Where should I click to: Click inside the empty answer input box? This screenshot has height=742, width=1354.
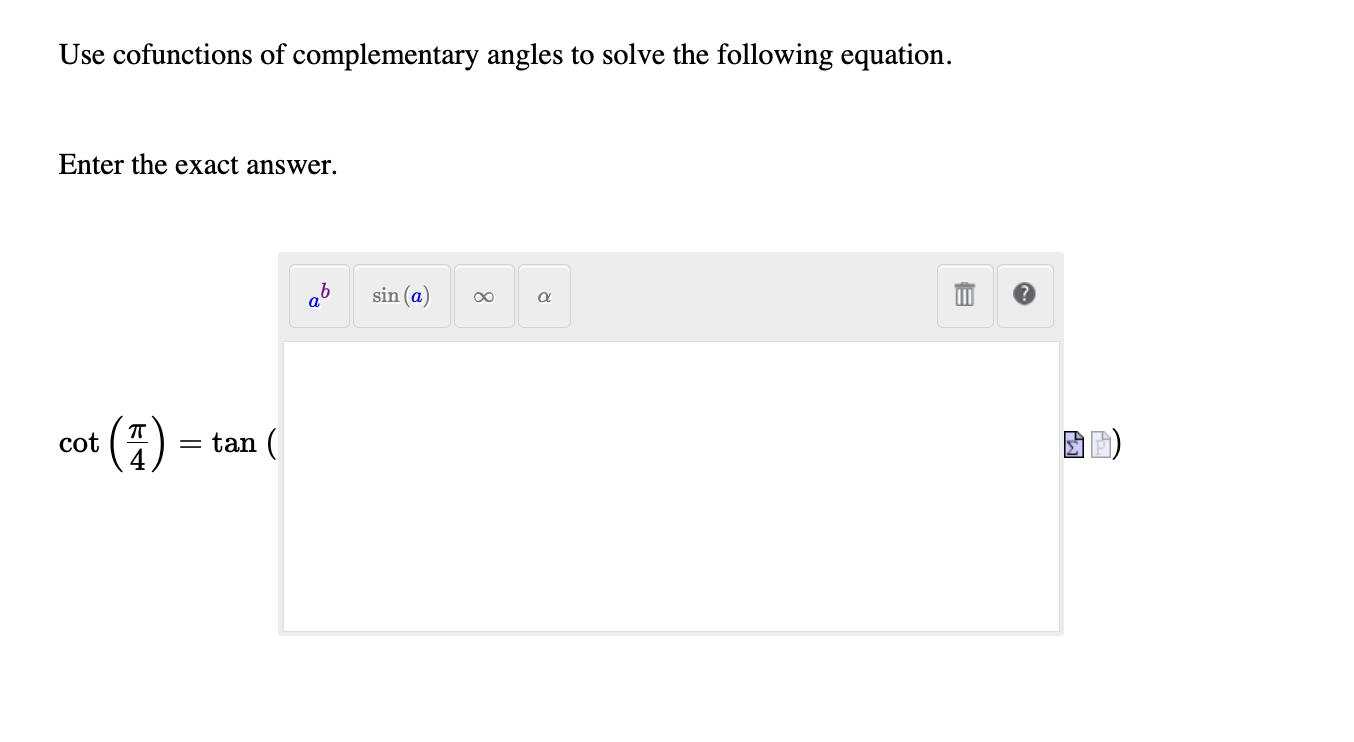670,486
